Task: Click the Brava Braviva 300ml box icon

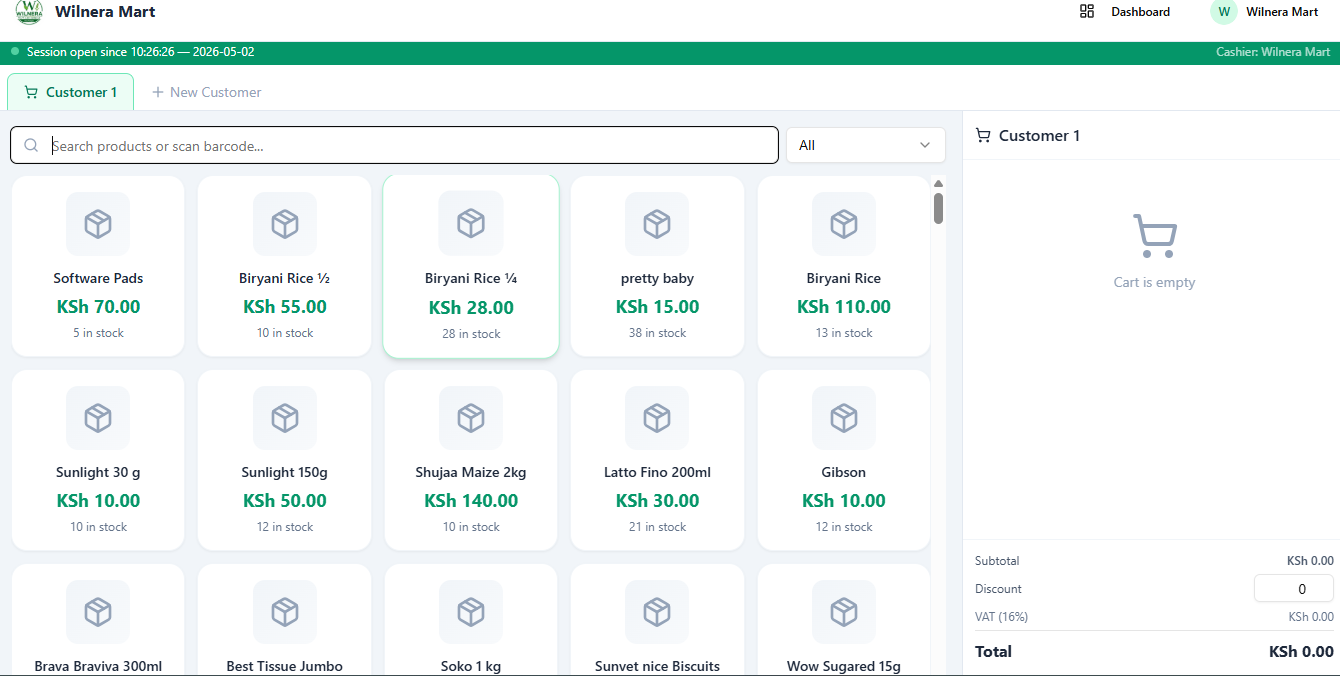Action: (98, 612)
